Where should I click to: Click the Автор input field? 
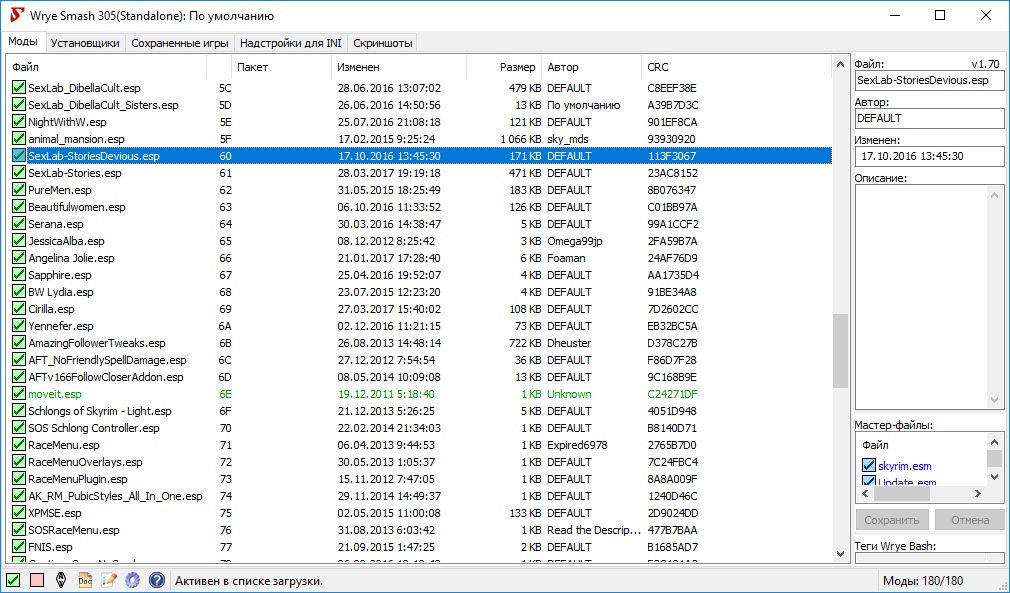coord(929,118)
